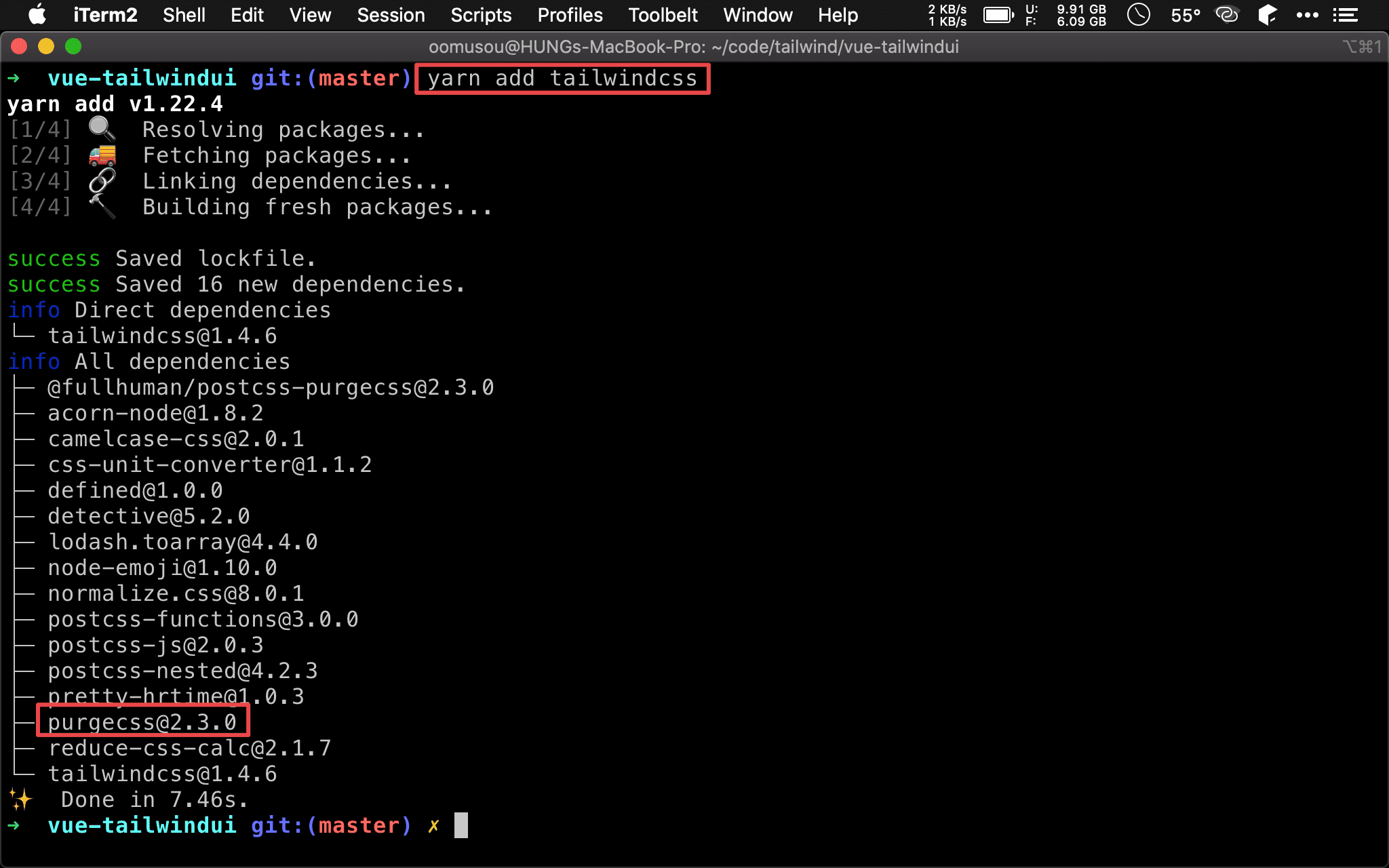The height and width of the screenshot is (868, 1389).
Task: Click the sparkles emoji beside Done
Action: coord(20,799)
